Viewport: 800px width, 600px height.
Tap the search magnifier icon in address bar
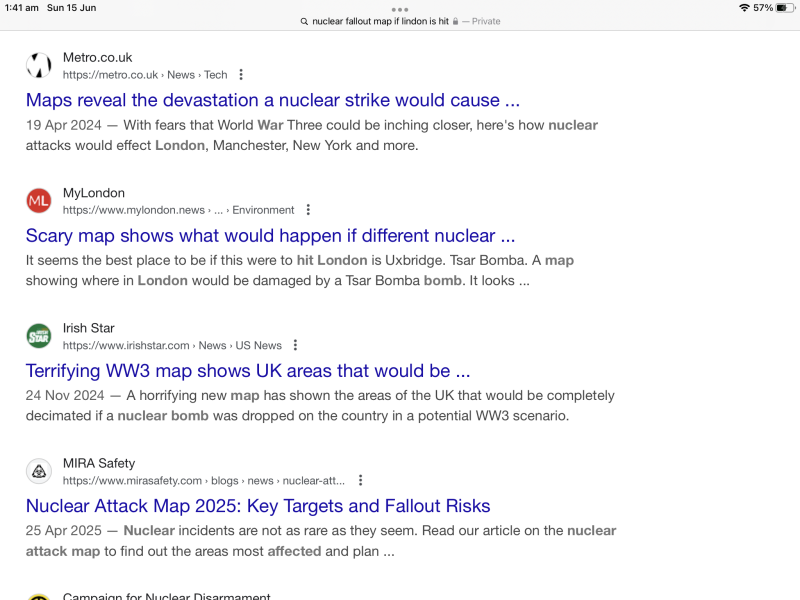pos(304,21)
